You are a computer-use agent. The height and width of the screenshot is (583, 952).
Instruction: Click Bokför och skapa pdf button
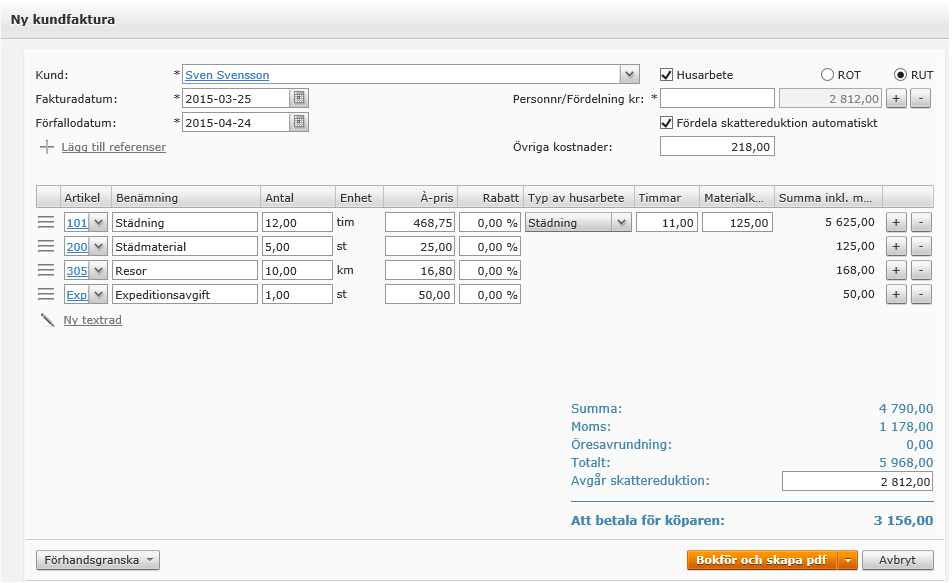[762, 560]
